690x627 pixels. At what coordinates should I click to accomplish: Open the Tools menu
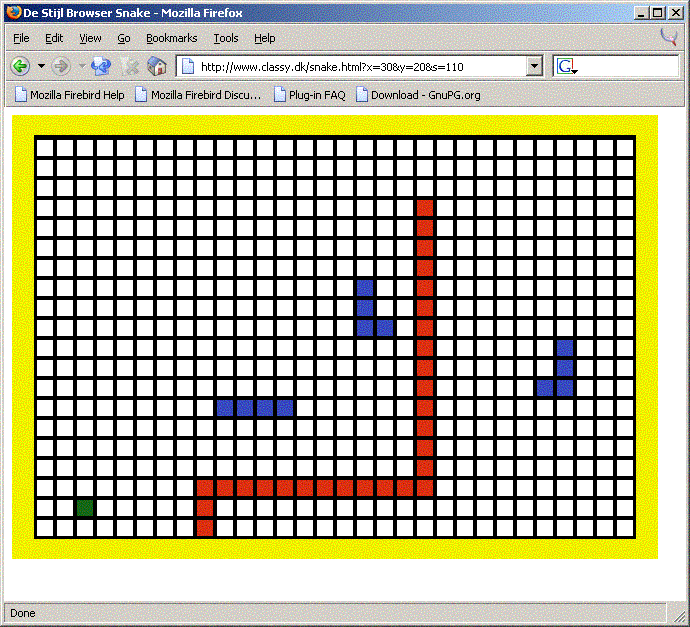click(226, 38)
